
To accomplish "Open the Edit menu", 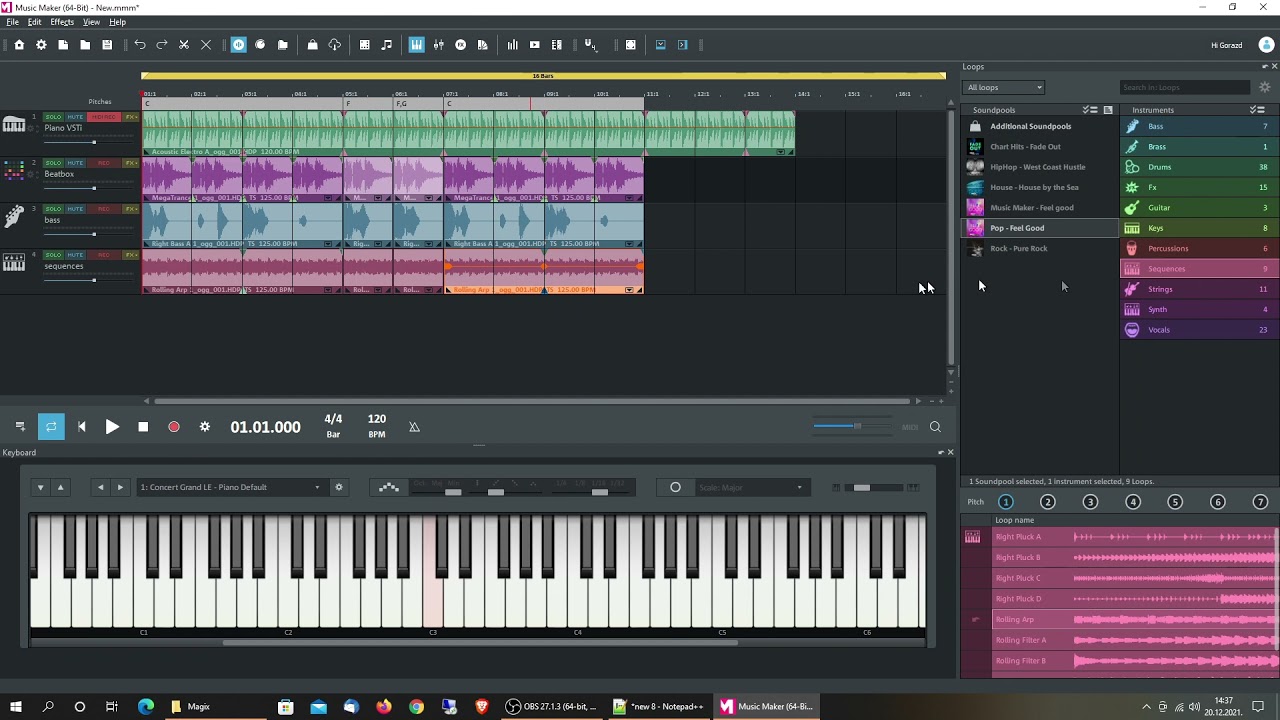I will pyautogui.click(x=34, y=22).
